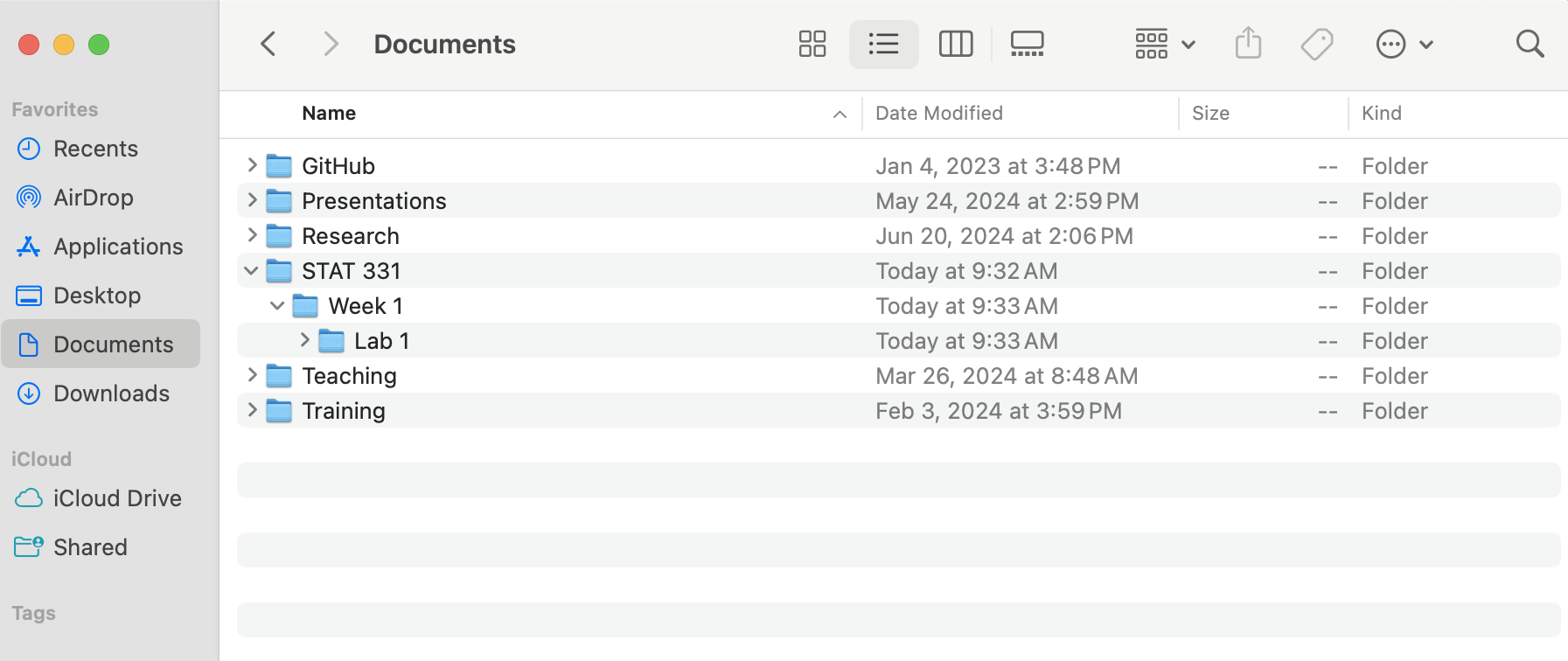
Task: Click the Tags toolbar icon
Action: click(x=1316, y=44)
